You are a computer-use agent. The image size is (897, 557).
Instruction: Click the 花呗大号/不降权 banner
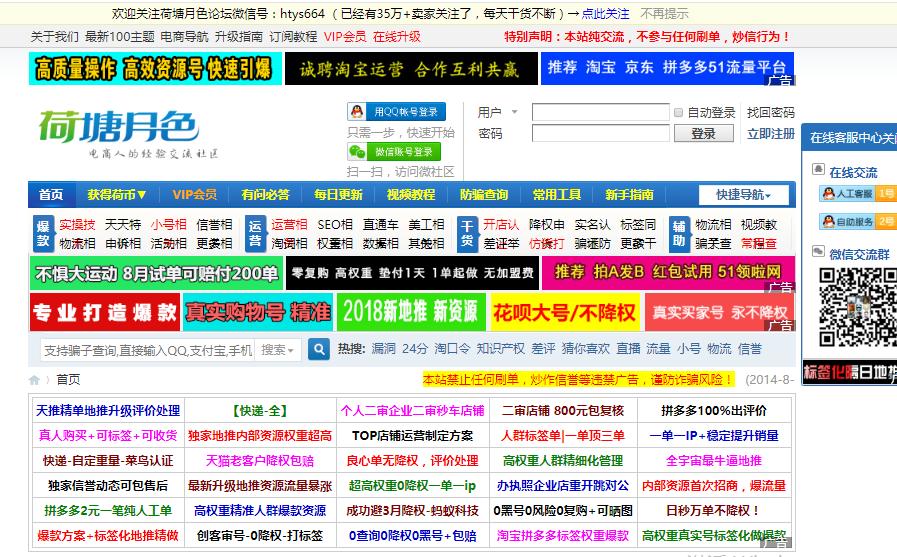[565, 312]
